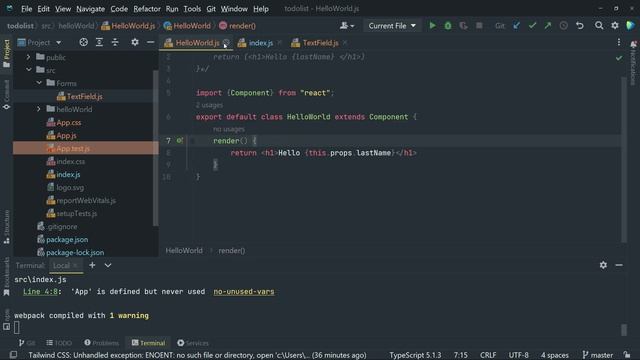Push commits with the green arrow icon

coord(548,26)
